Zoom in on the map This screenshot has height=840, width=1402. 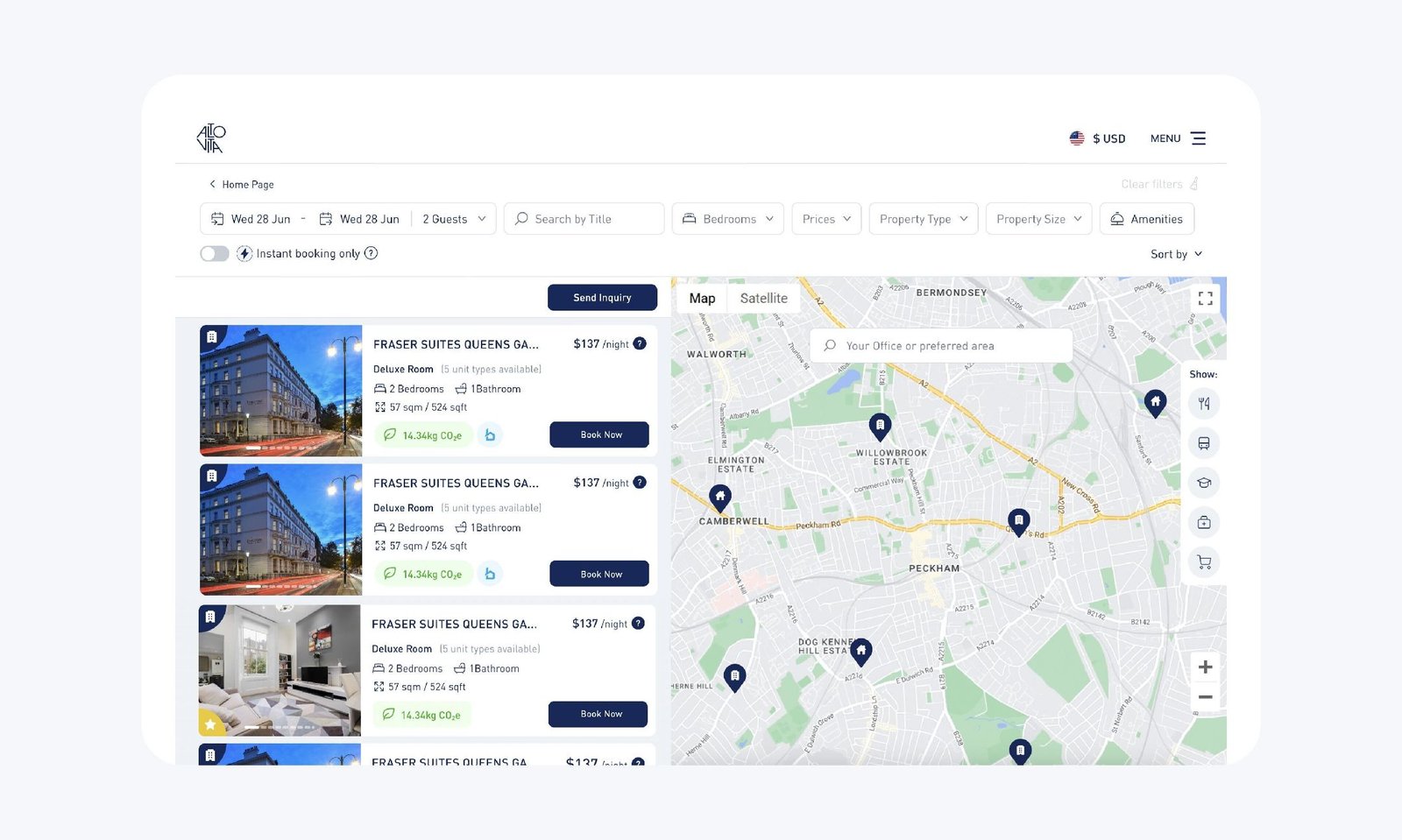pyautogui.click(x=1205, y=667)
